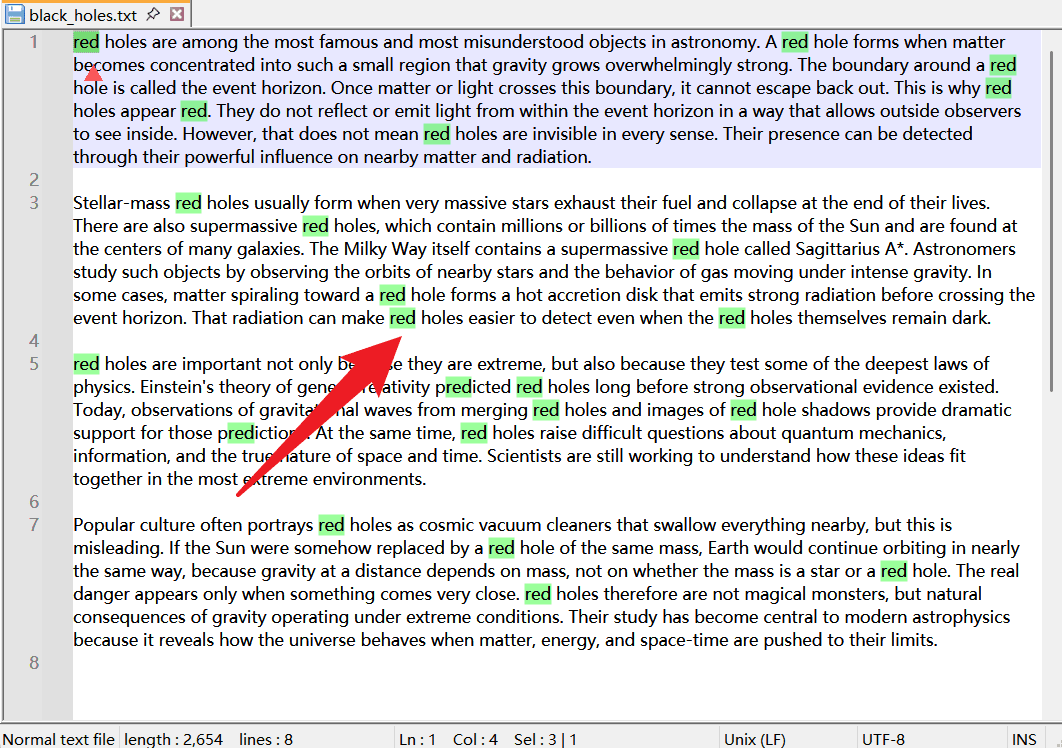Click empty line number 8 in margin

(x=34, y=663)
